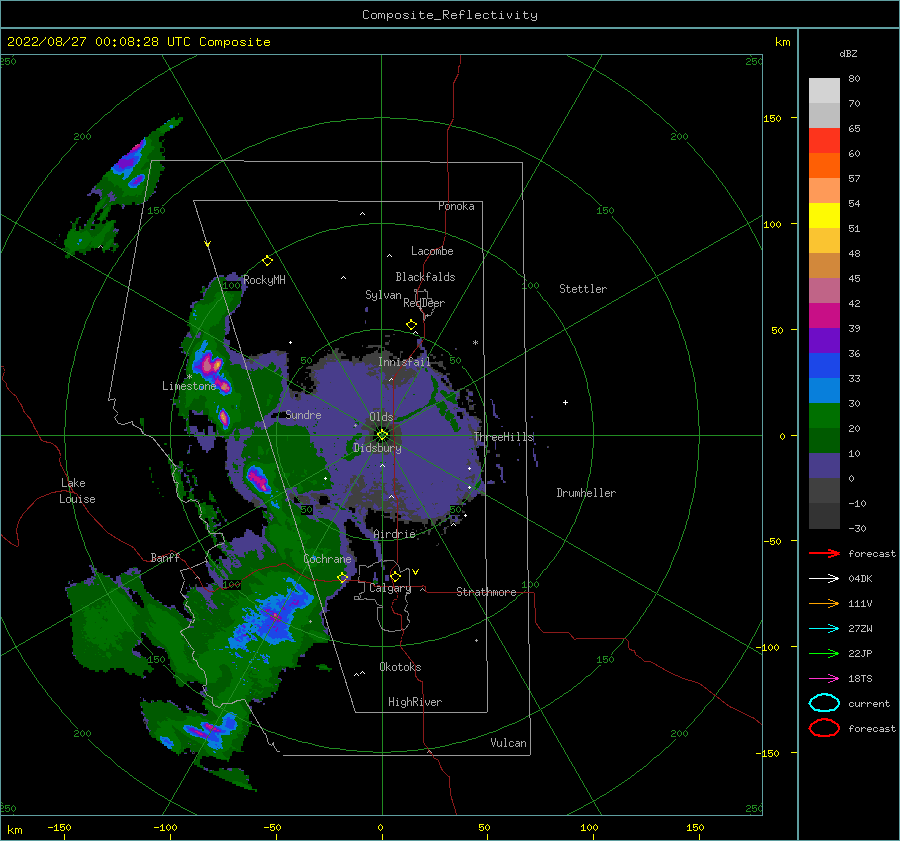
Task: Select the Vulcan label
Action: click(x=508, y=743)
